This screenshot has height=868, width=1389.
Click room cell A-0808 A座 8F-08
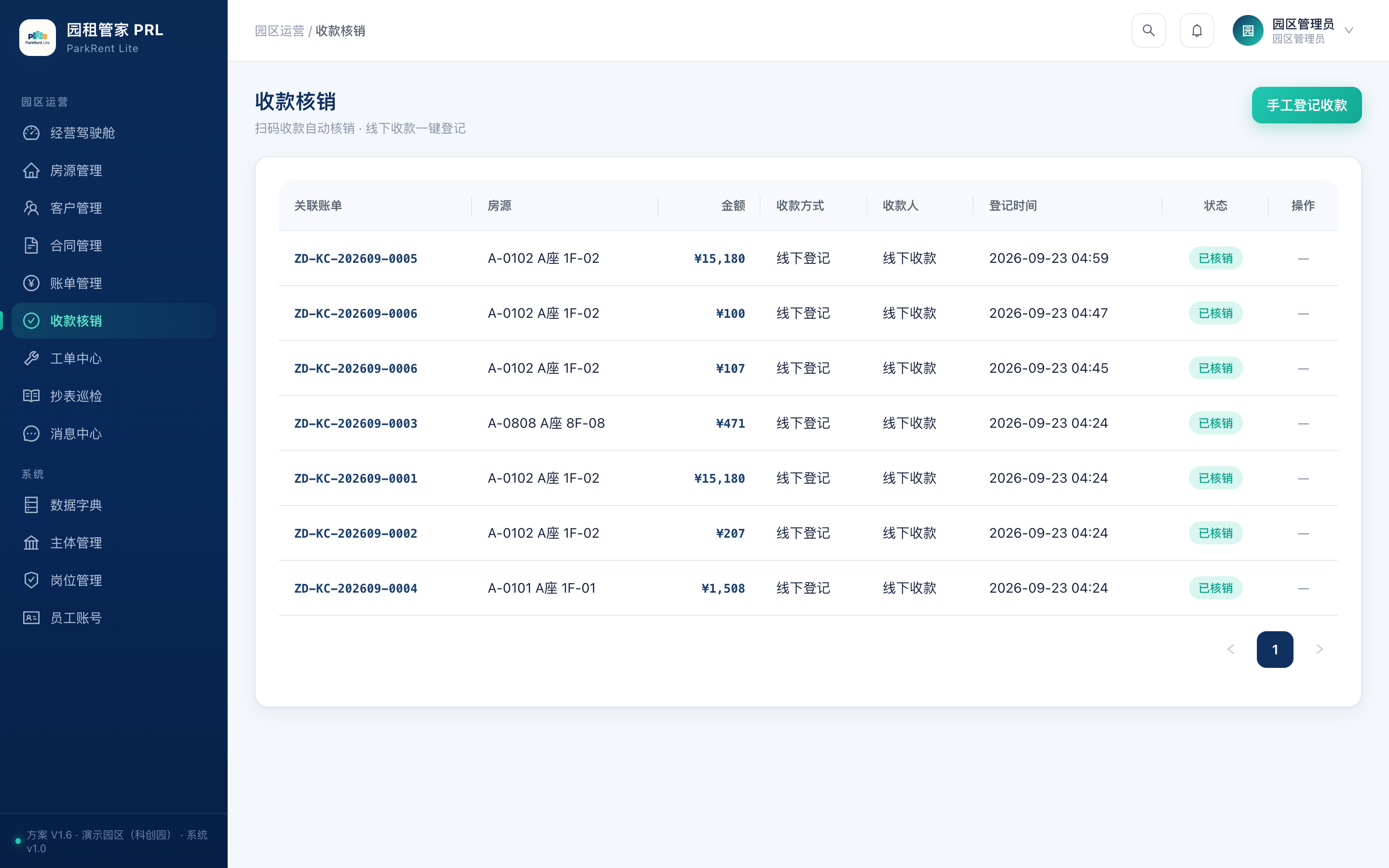point(546,423)
